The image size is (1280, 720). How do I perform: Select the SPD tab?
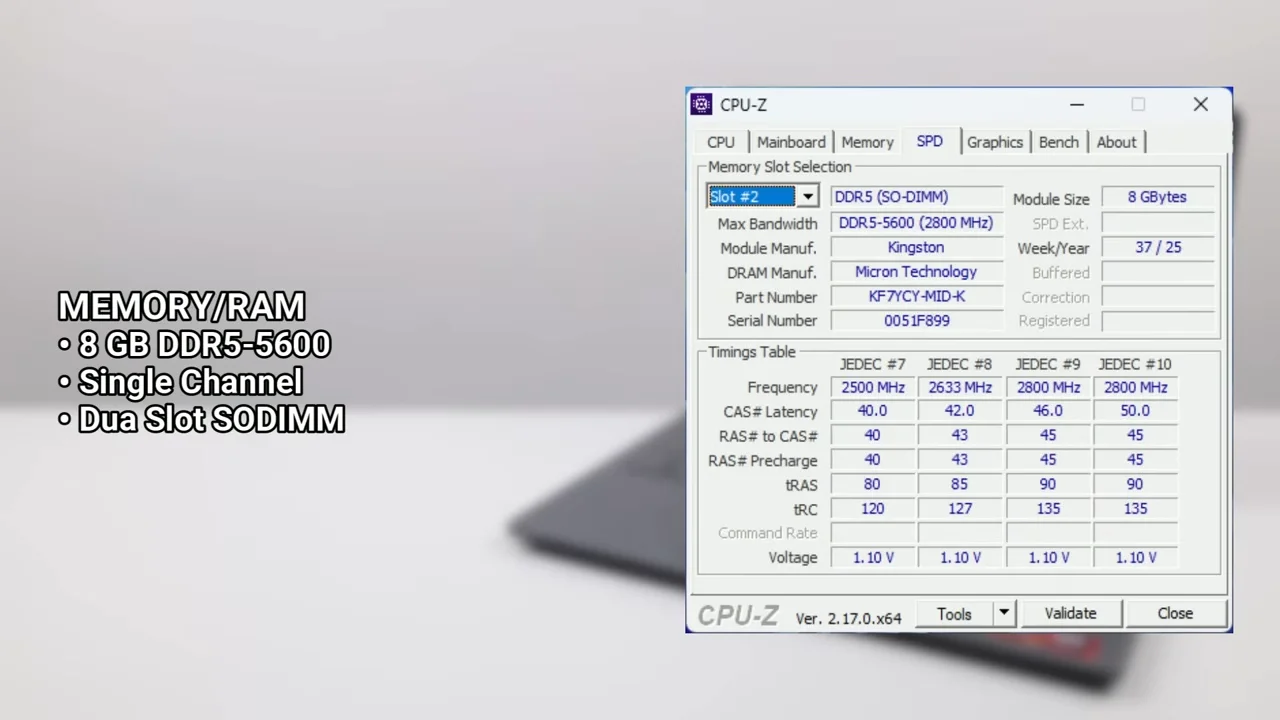929,141
